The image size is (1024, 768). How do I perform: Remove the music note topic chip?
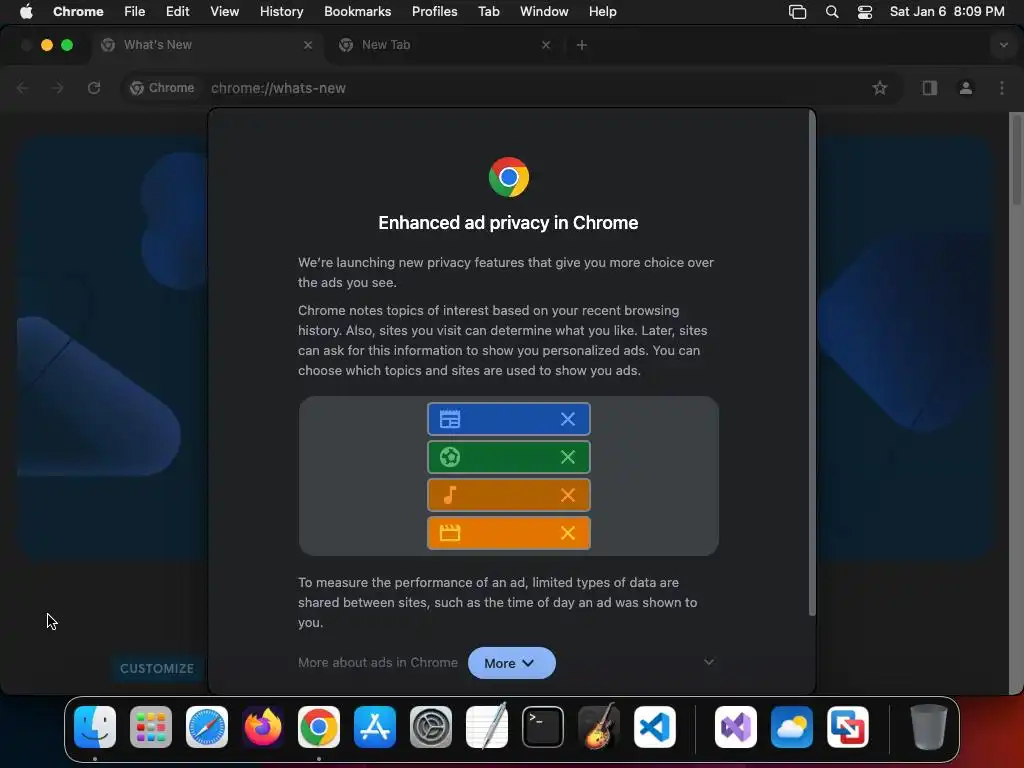[568, 495]
